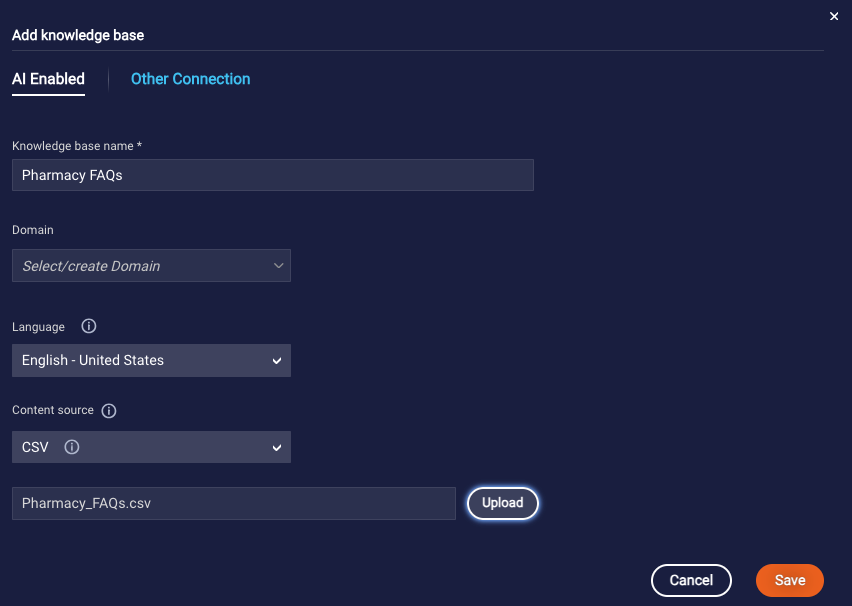
Task: Click the orange Save button
Action: click(x=790, y=580)
